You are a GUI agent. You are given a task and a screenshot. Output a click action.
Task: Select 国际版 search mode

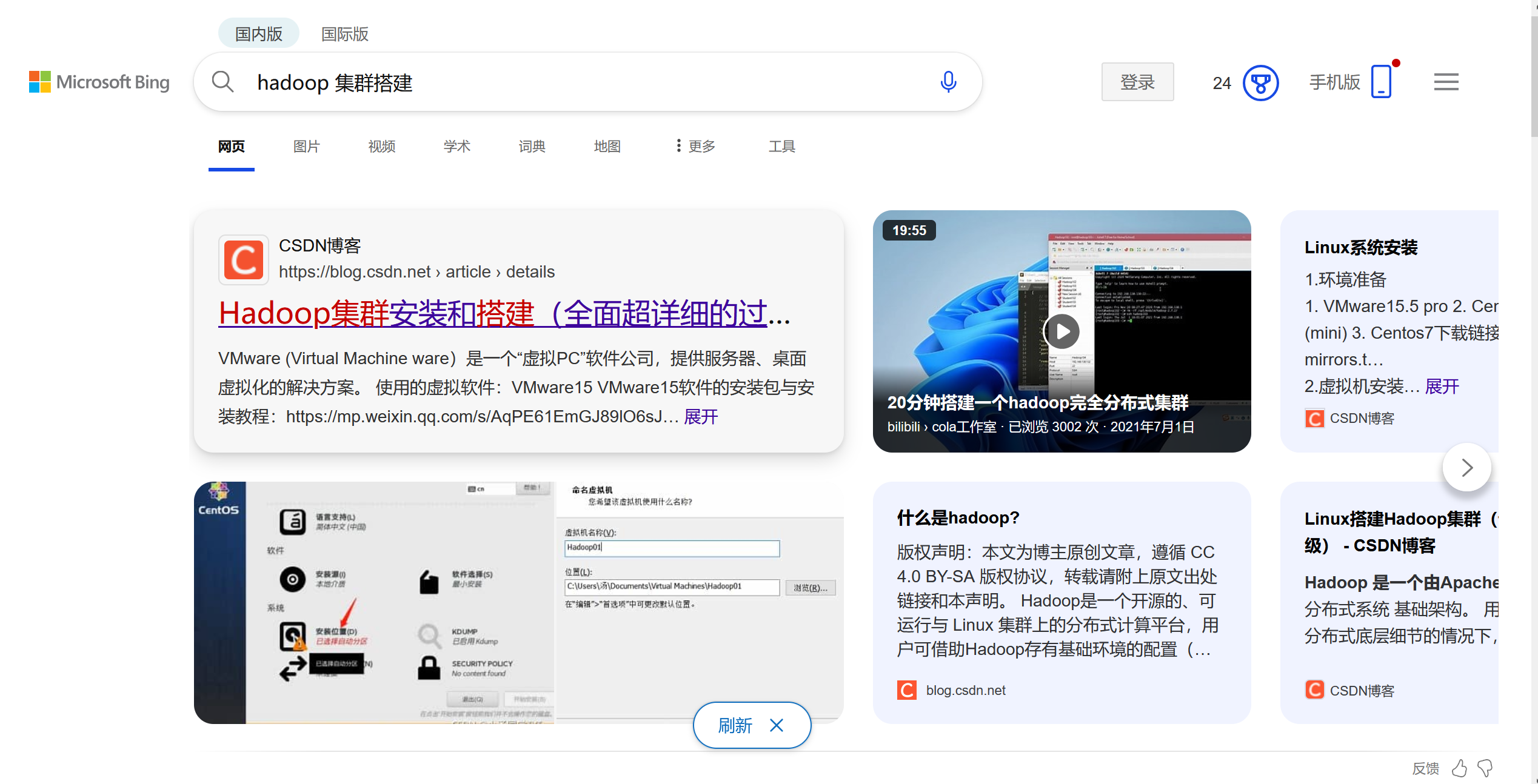pyautogui.click(x=344, y=34)
